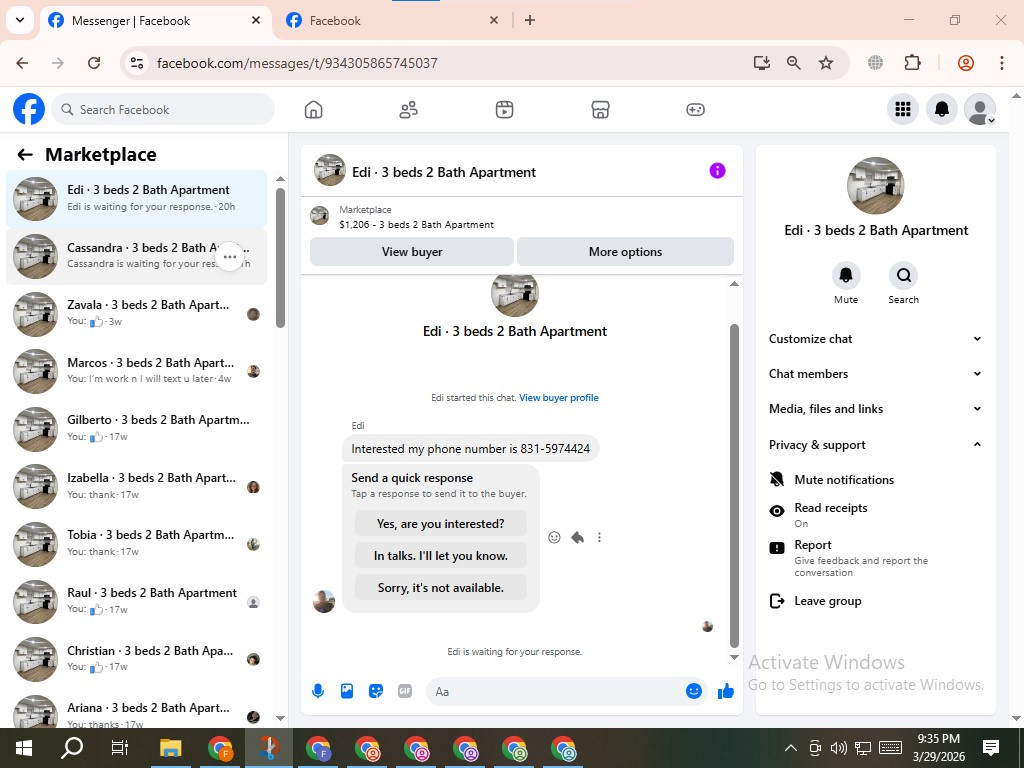Expand Chat members section
Screen dimensions: 1024x768
(874, 374)
